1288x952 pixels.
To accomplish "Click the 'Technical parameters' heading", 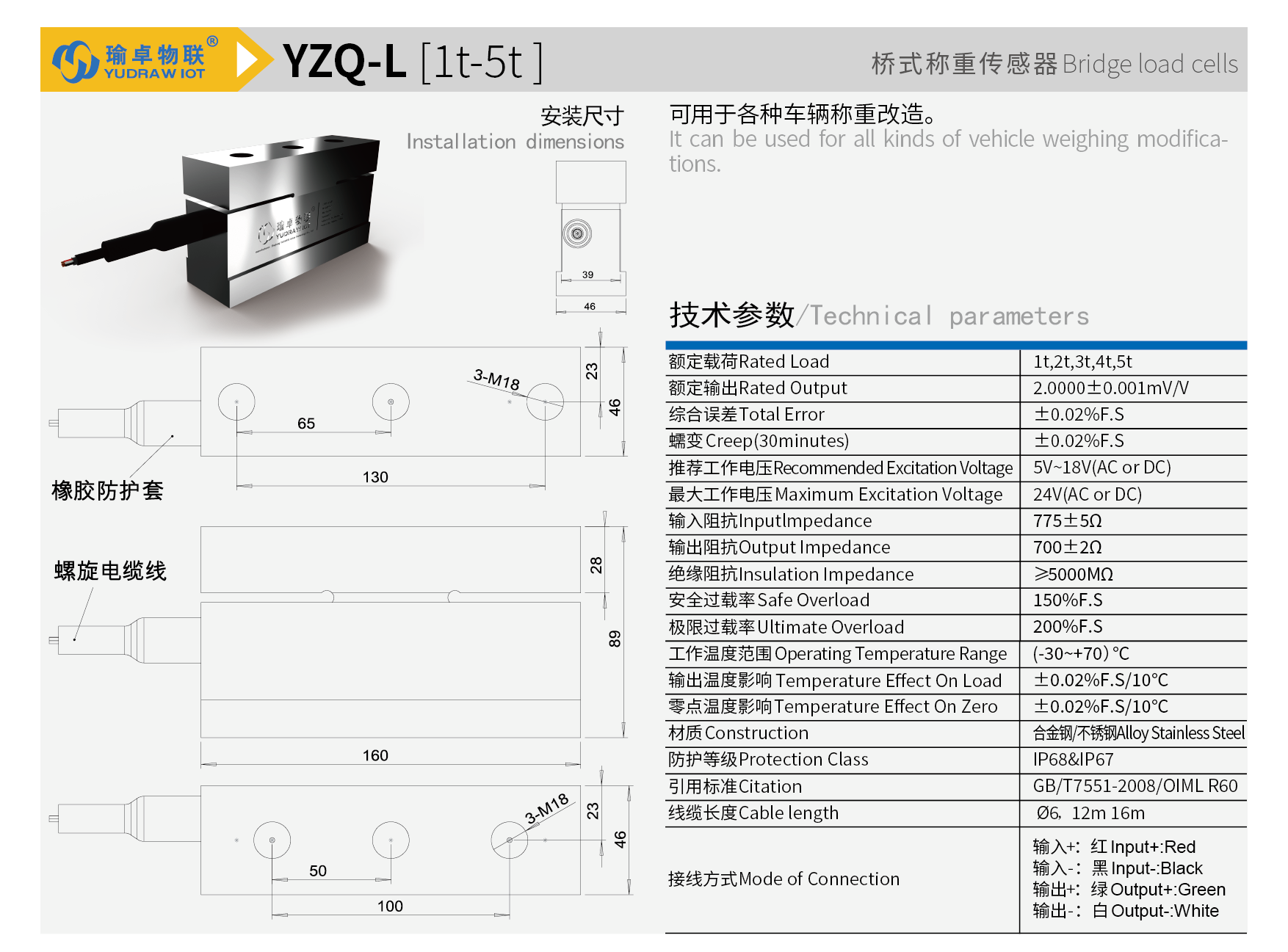I will [x=949, y=316].
